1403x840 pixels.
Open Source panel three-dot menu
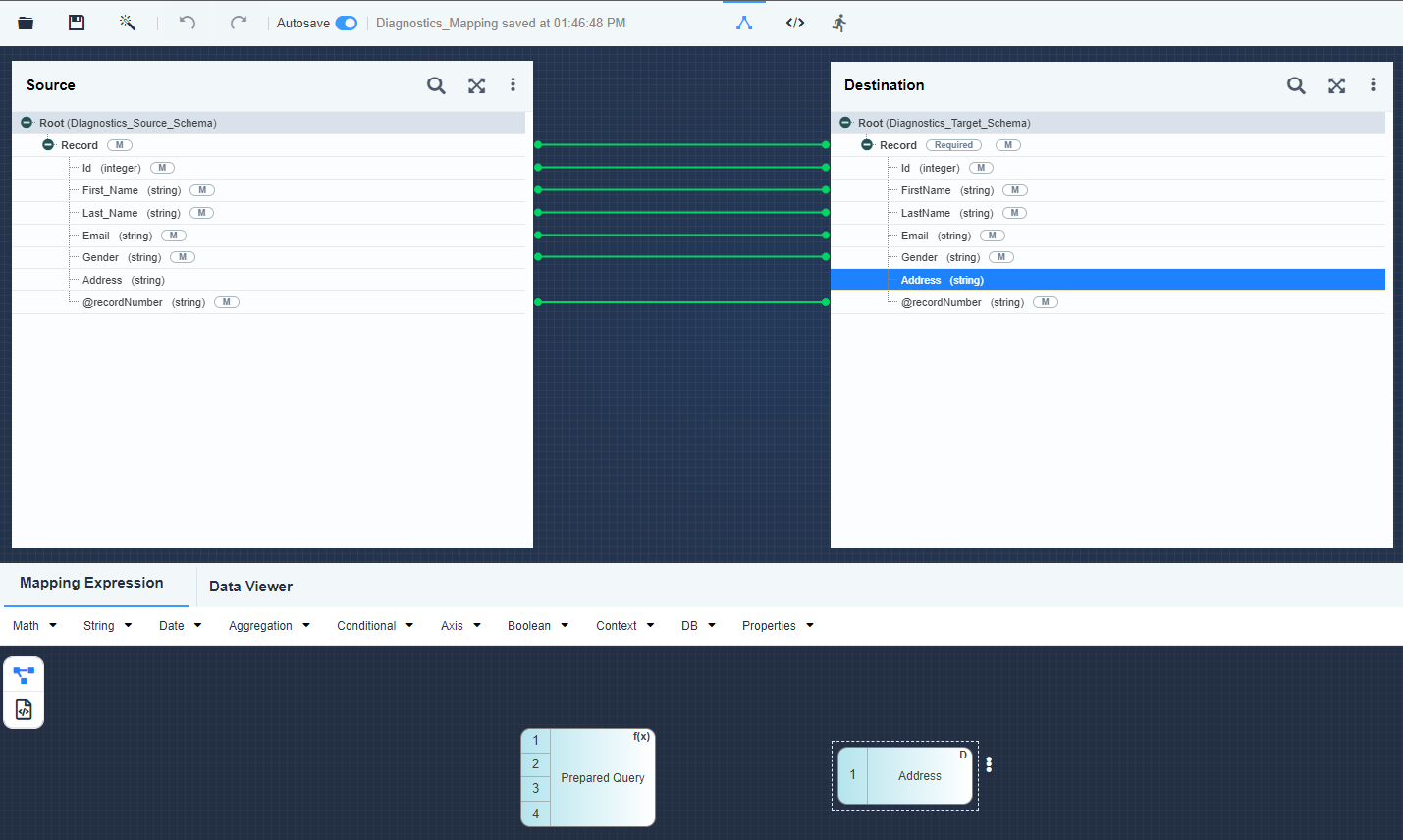pos(513,85)
